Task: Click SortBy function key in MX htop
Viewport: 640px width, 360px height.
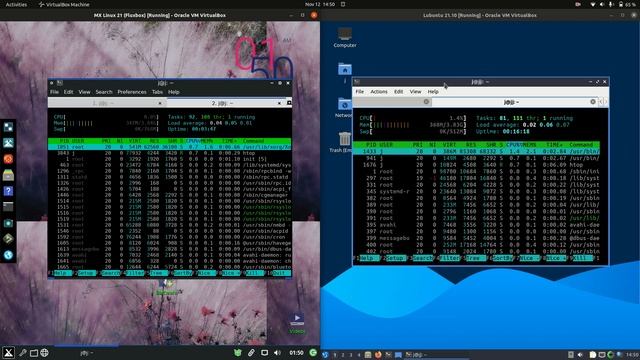Action: pos(182,273)
